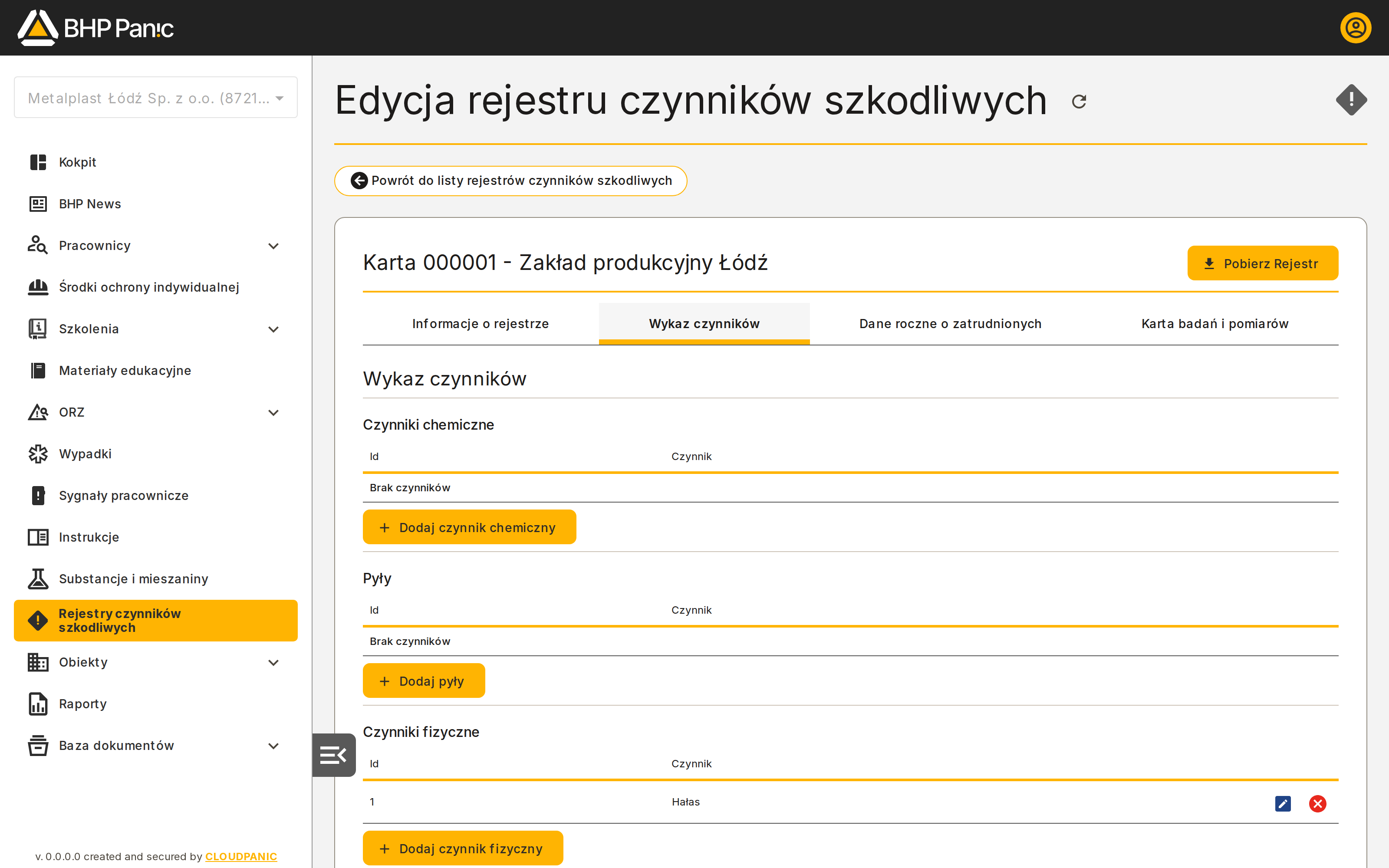
Task: Click the Sygnały pracownicze alert icon
Action: point(38,496)
